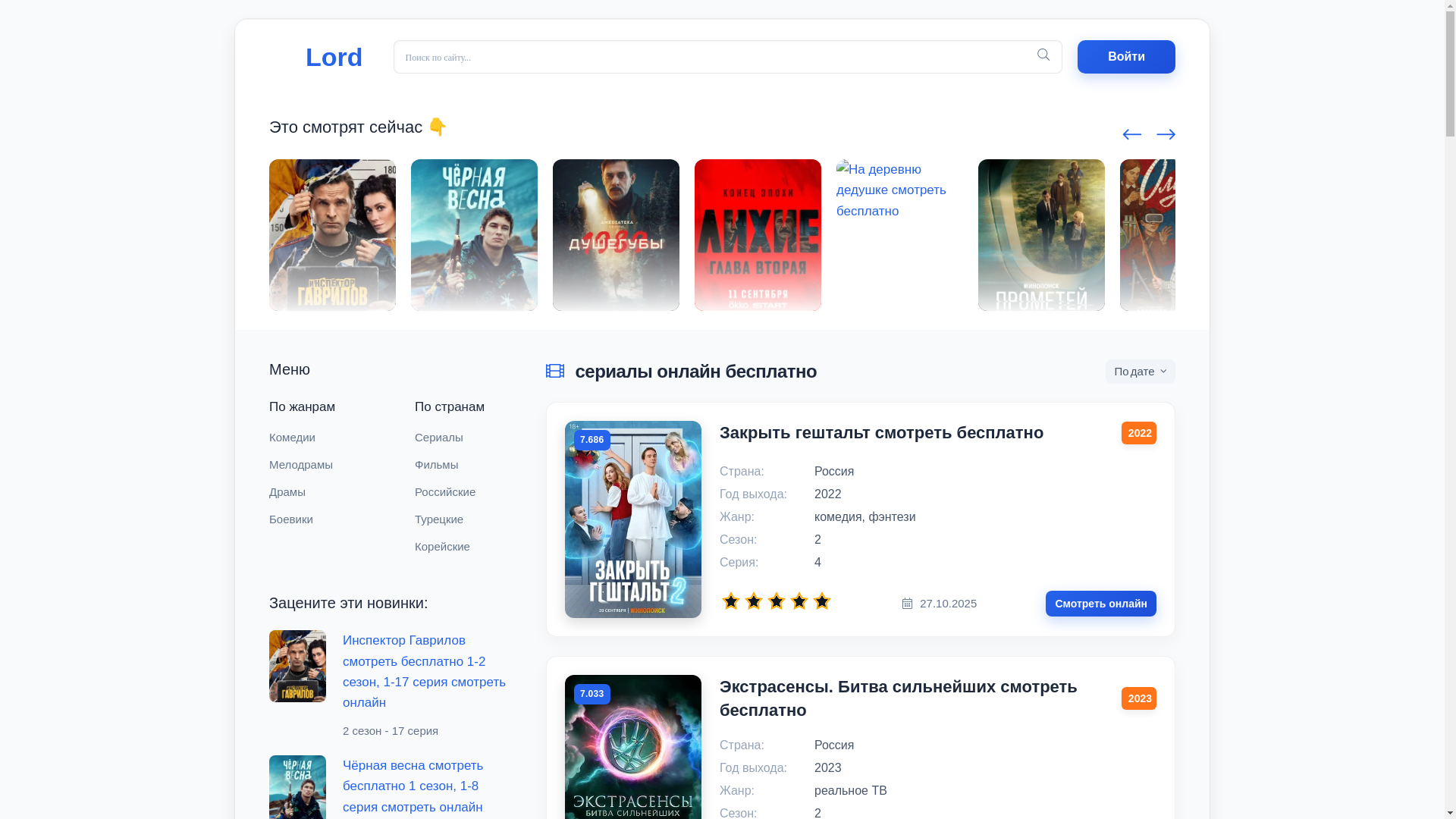Open the Чёрная весна carousel poster

pos(474,235)
